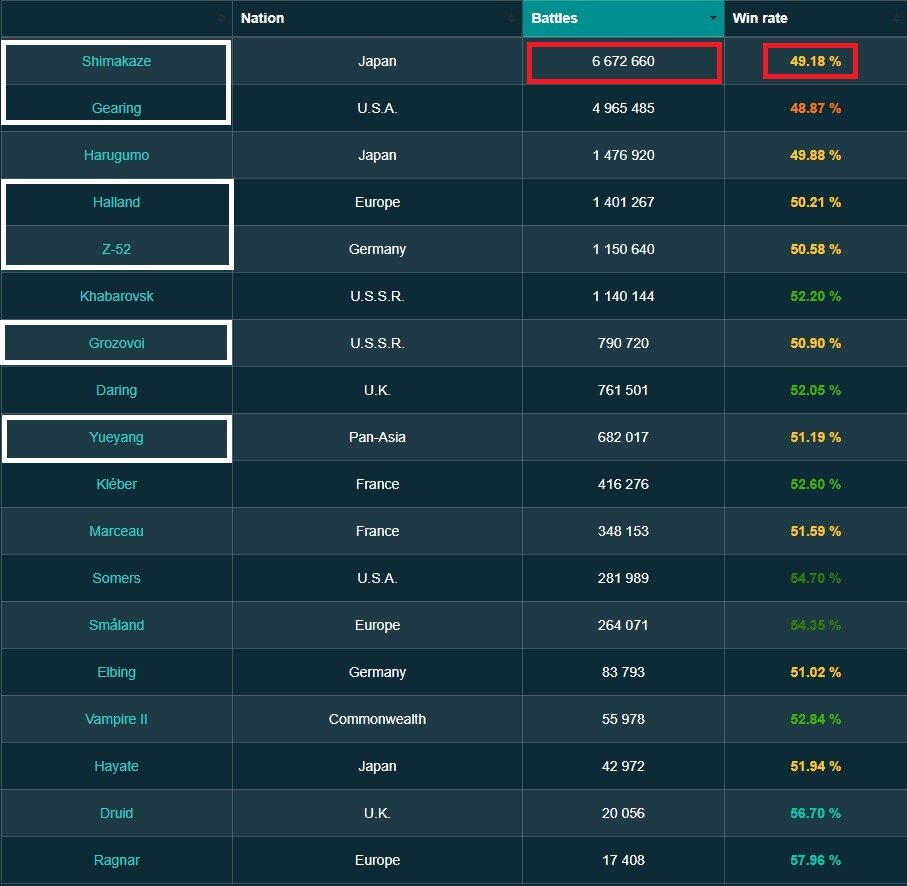Select the Halland ship name
This screenshot has height=886, width=907.
116,202
